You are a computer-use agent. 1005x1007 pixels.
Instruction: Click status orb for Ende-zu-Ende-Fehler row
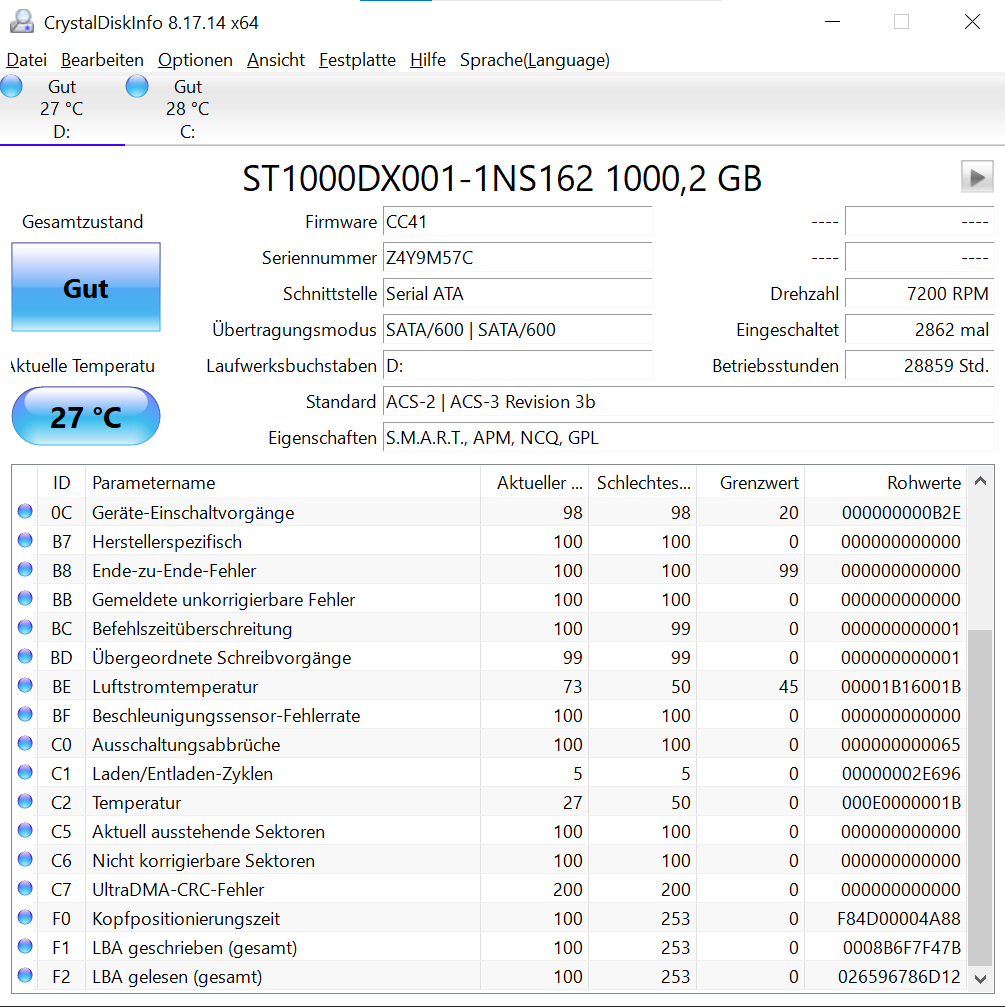(25, 569)
